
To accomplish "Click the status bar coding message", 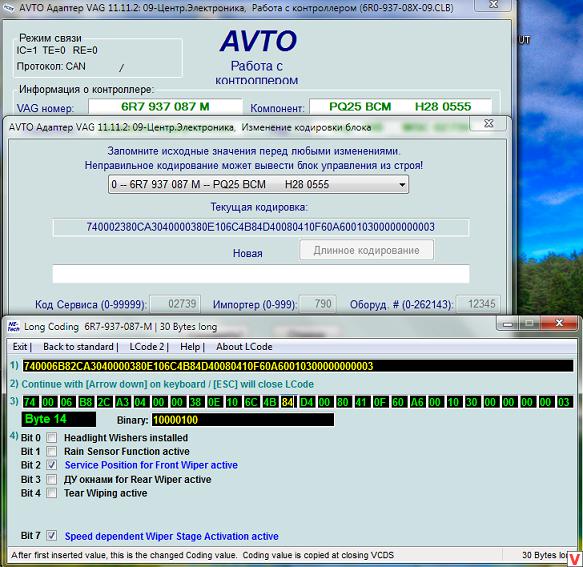I will click(202, 555).
